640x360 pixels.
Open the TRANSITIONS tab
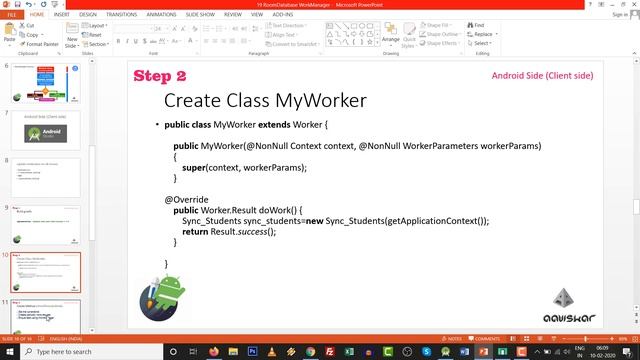122,15
